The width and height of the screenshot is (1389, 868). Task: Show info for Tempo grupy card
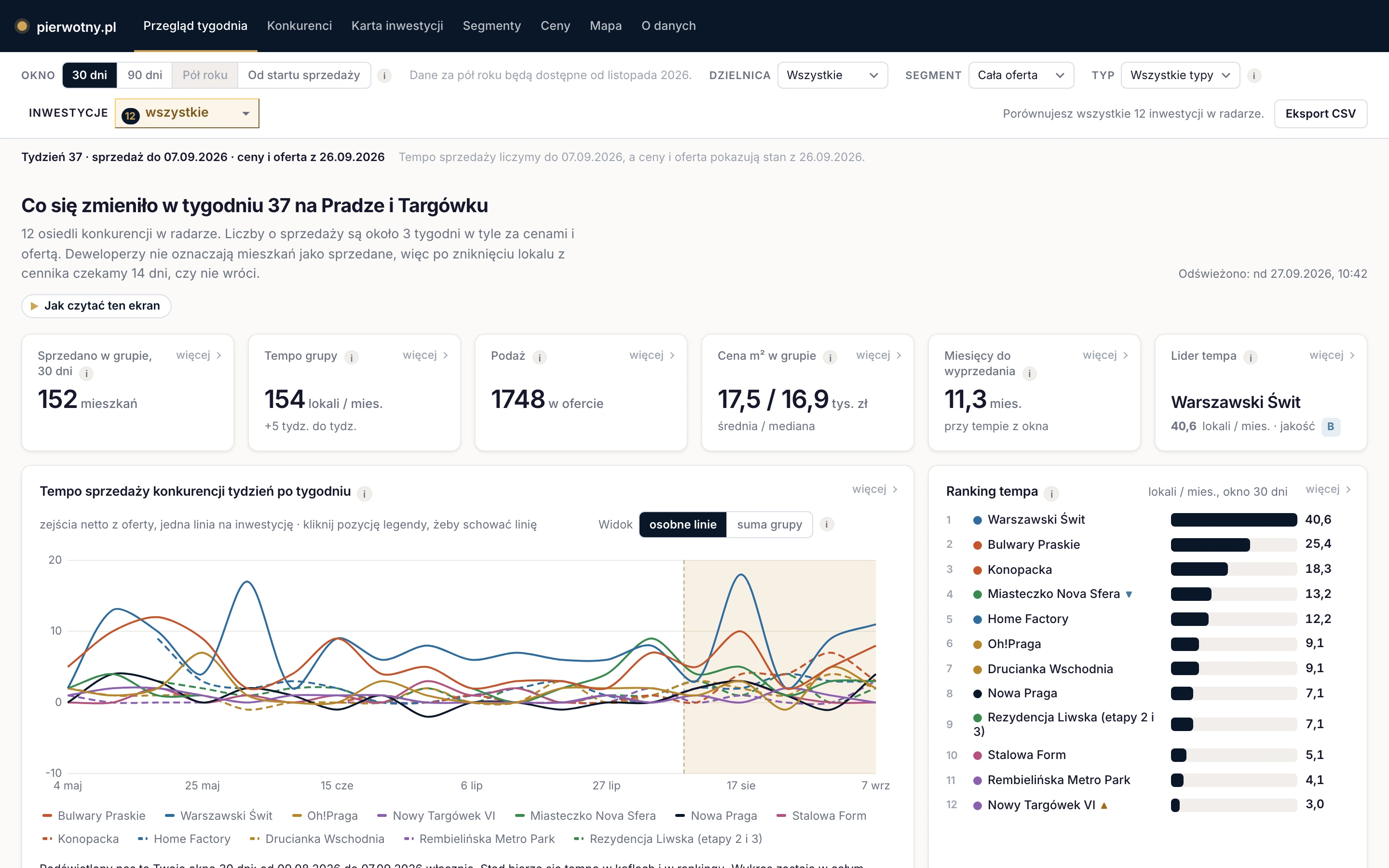pyautogui.click(x=351, y=358)
